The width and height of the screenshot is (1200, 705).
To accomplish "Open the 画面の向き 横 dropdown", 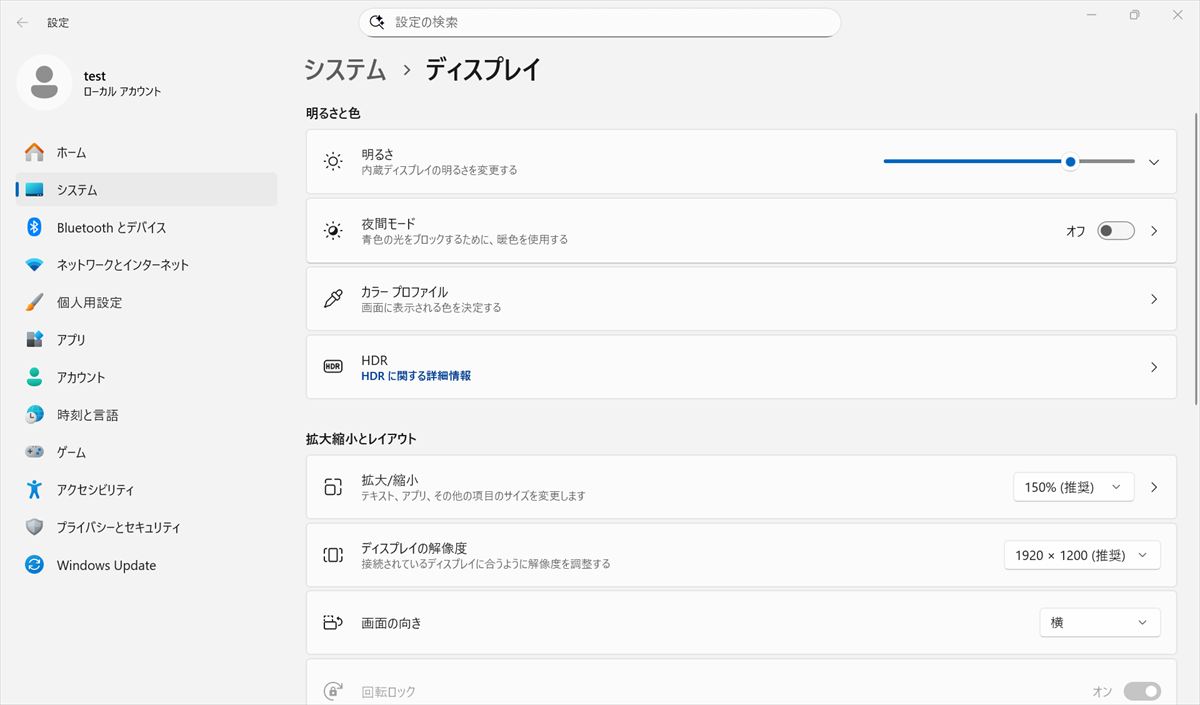I will tap(1099, 622).
